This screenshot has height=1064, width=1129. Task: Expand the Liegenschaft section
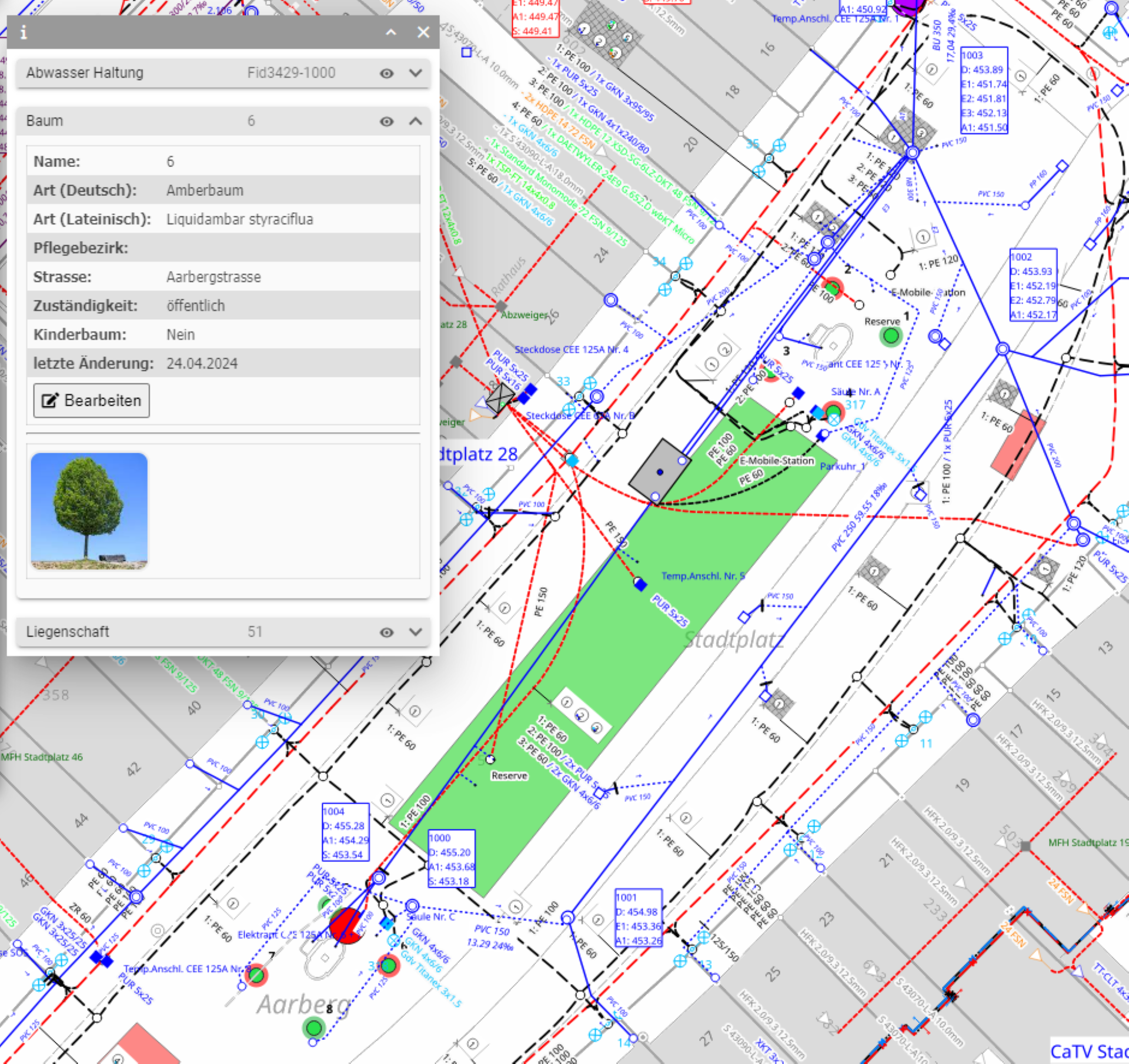pos(416,633)
